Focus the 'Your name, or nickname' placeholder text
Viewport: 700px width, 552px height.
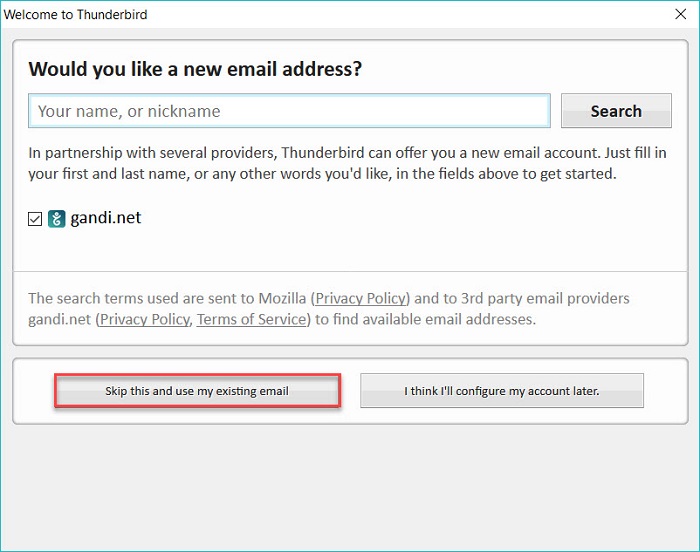pos(129,111)
